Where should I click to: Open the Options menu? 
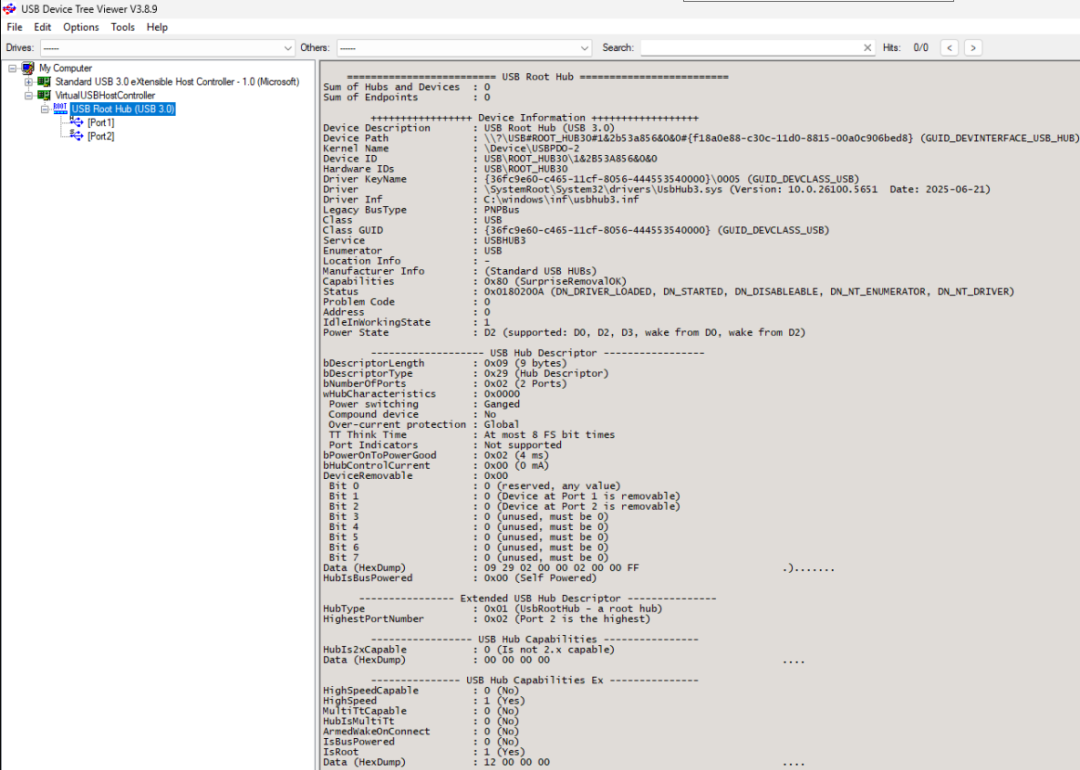click(81, 27)
